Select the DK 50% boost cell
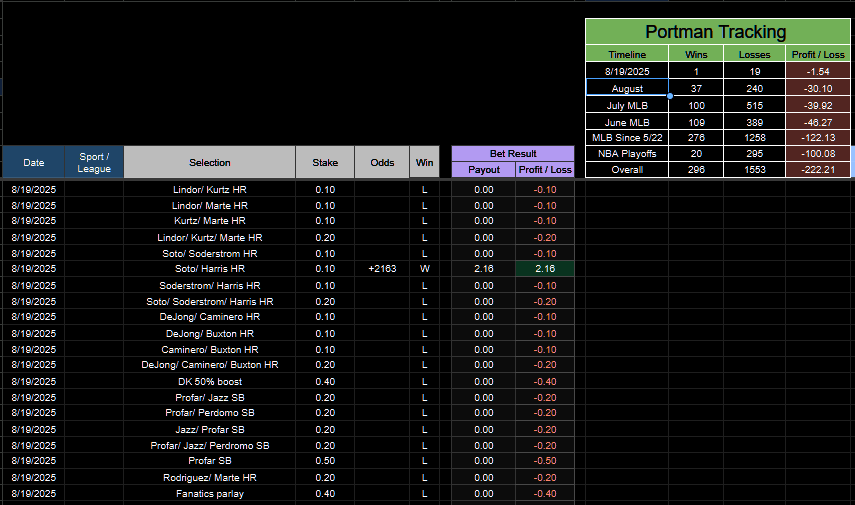This screenshot has height=505, width=855. [209, 381]
